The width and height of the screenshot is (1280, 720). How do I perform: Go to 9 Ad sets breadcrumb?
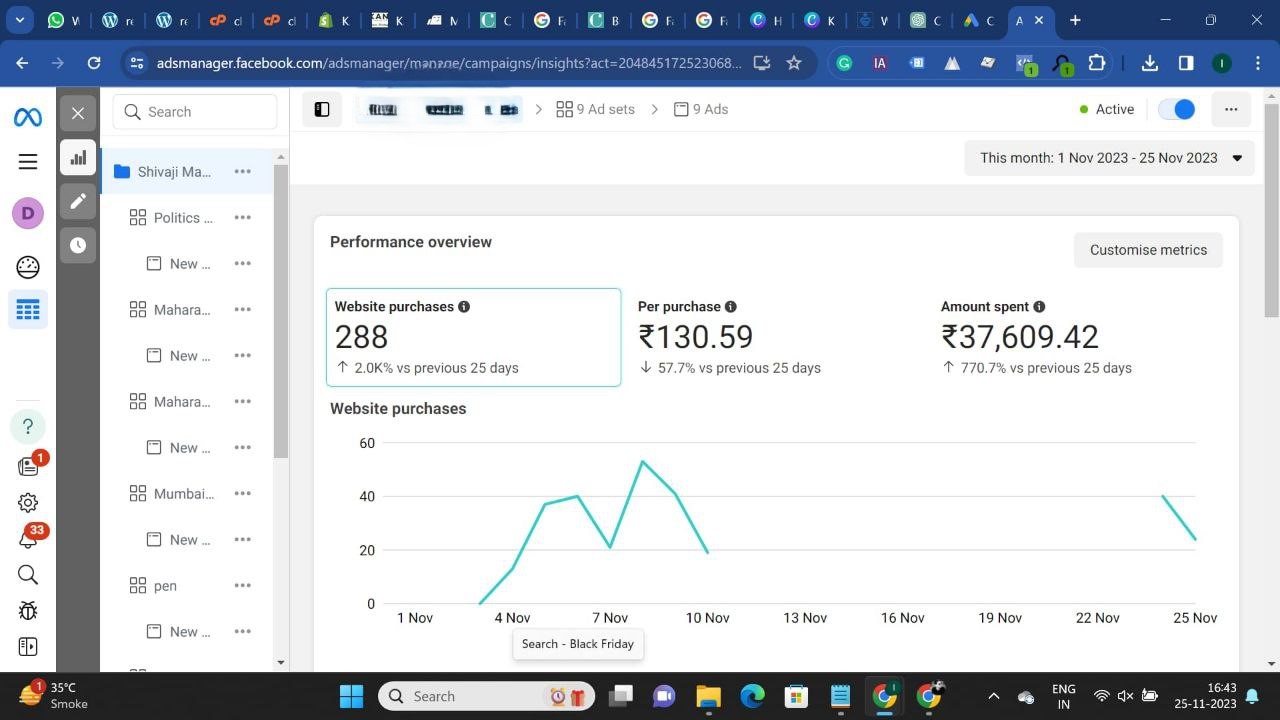pyautogui.click(x=596, y=109)
